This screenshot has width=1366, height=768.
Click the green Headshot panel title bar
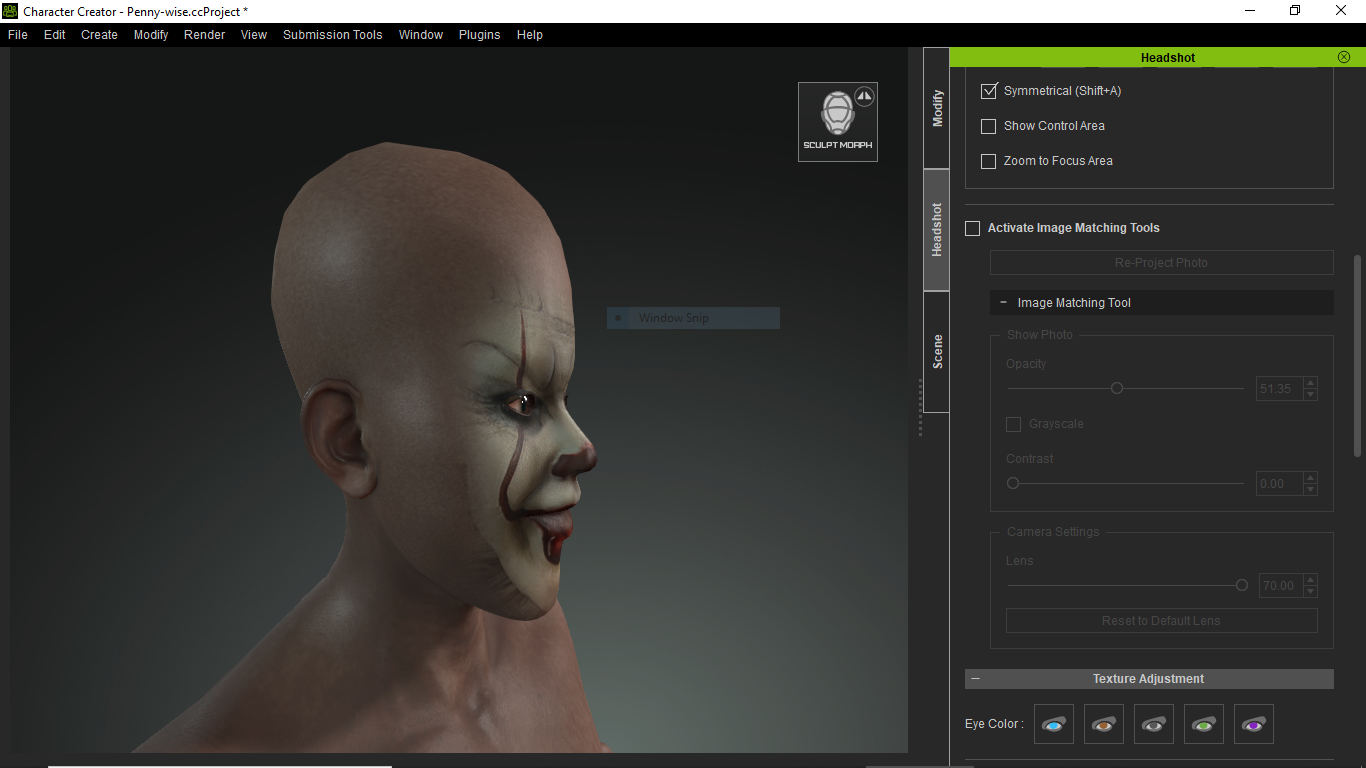(x=1157, y=57)
